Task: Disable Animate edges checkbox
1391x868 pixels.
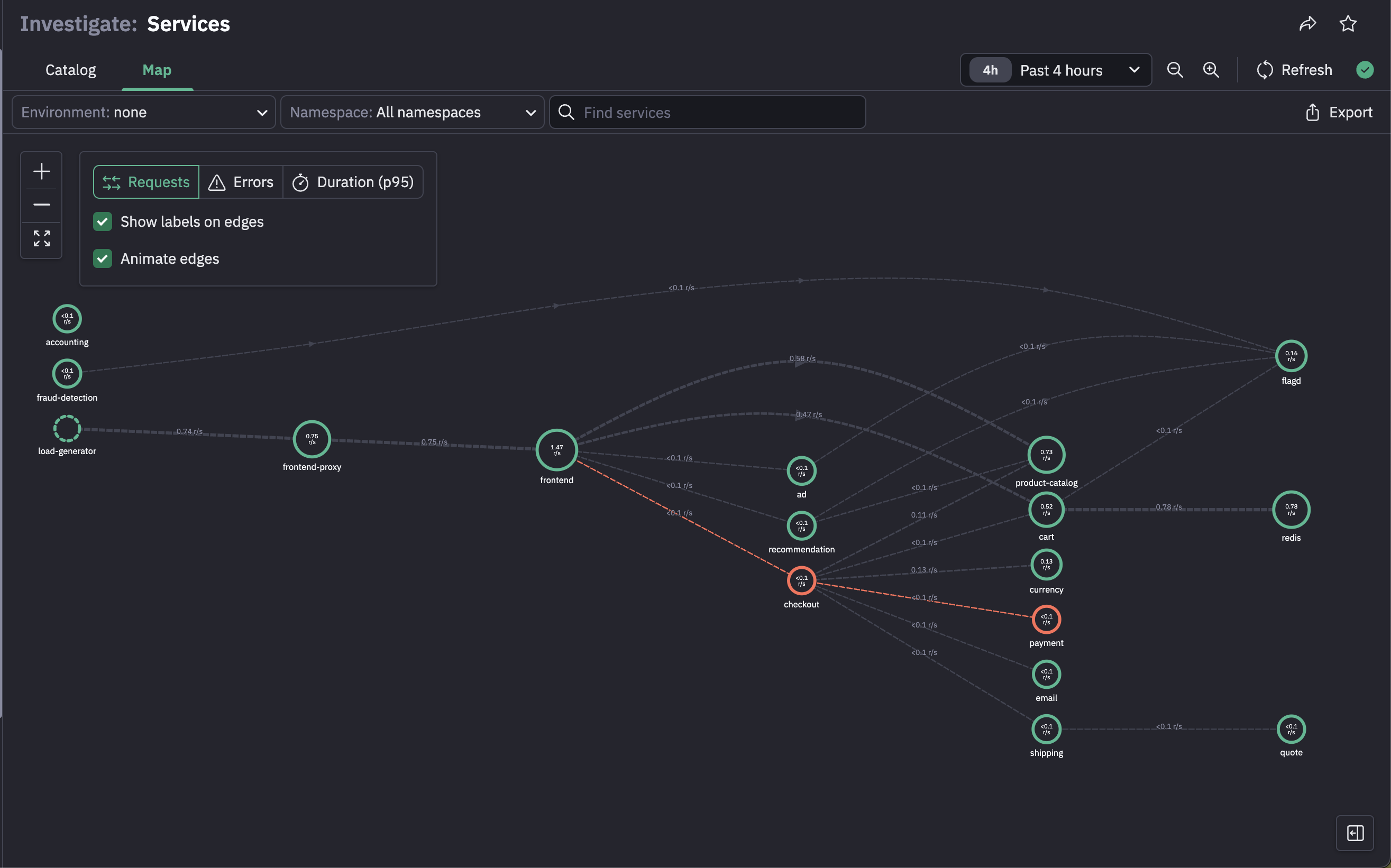Action: pyautogui.click(x=103, y=259)
